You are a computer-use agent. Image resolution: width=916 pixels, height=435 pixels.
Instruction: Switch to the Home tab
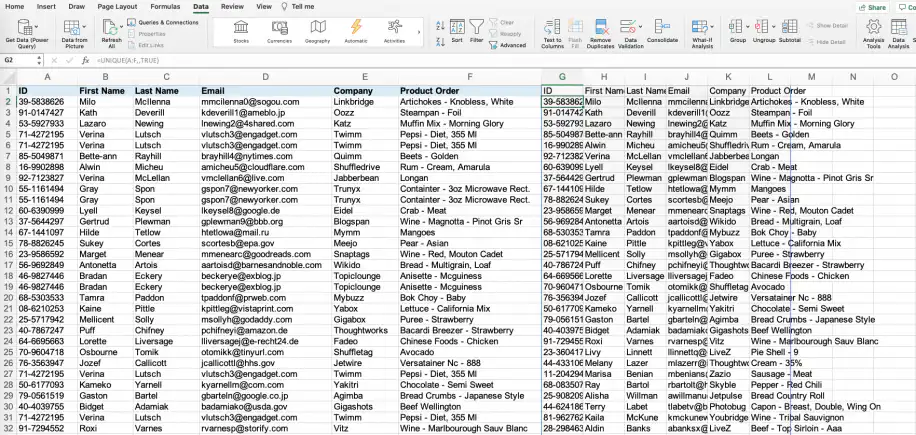point(15,6)
